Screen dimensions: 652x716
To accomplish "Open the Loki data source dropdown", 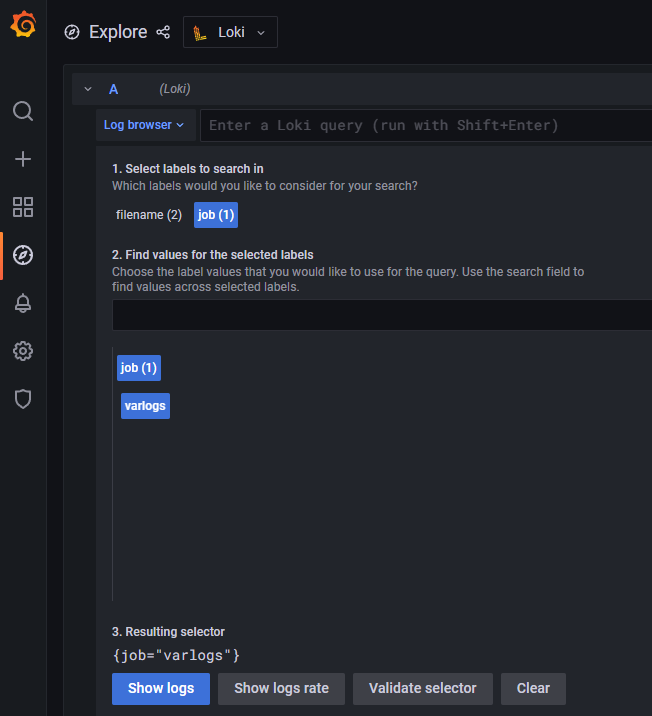I will [x=230, y=32].
